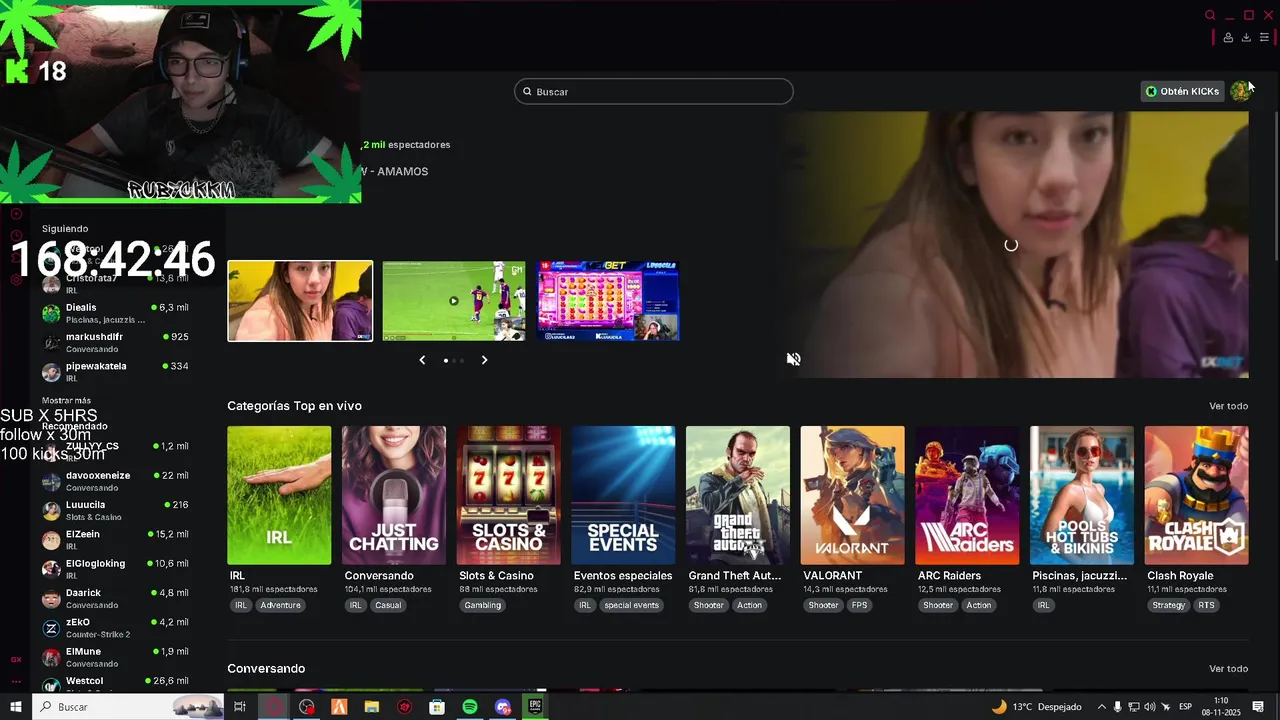Image resolution: width=1280 pixels, height=720 pixels.
Task: Click the Casual tag under Conversando
Action: coord(388,605)
